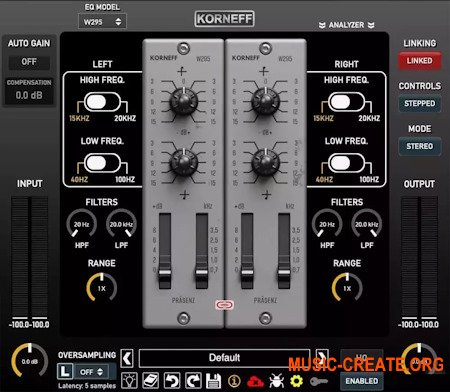Open settings with the yellow gear icon
The height and width of the screenshot is (392, 450).
click(297, 380)
